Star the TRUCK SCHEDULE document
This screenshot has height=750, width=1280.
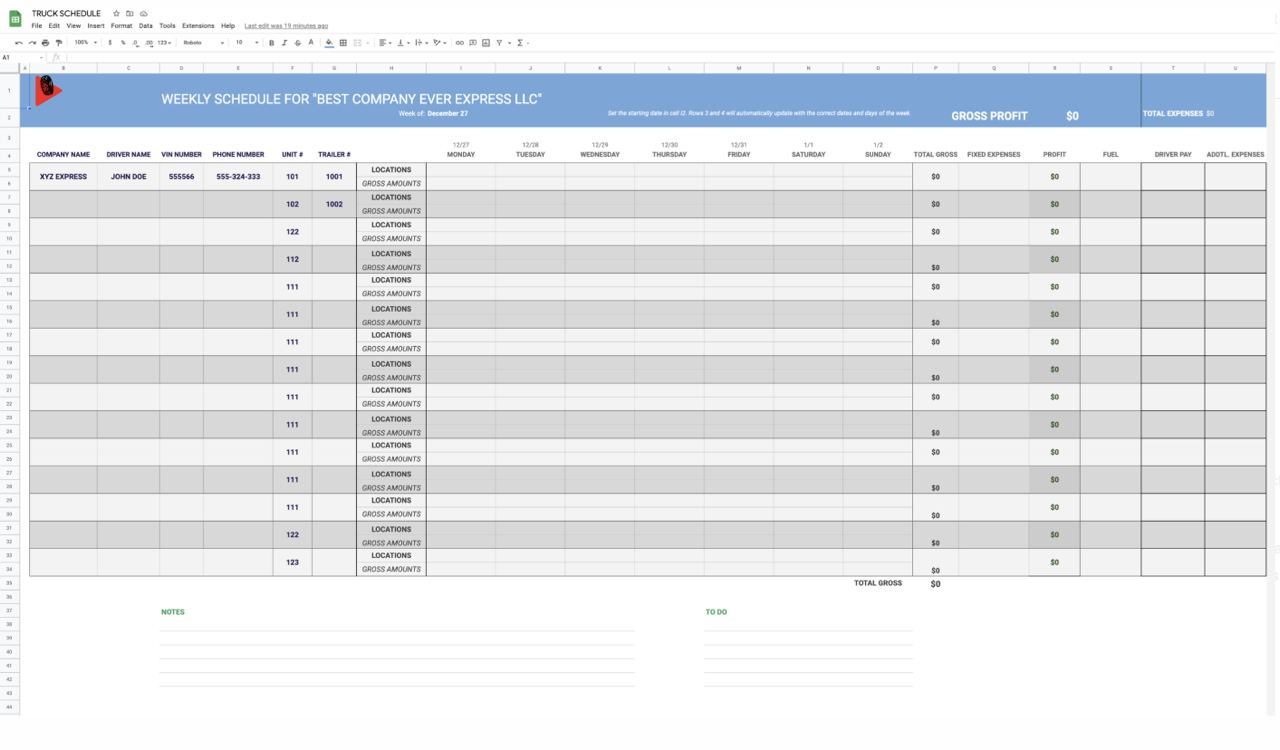[x=116, y=14]
